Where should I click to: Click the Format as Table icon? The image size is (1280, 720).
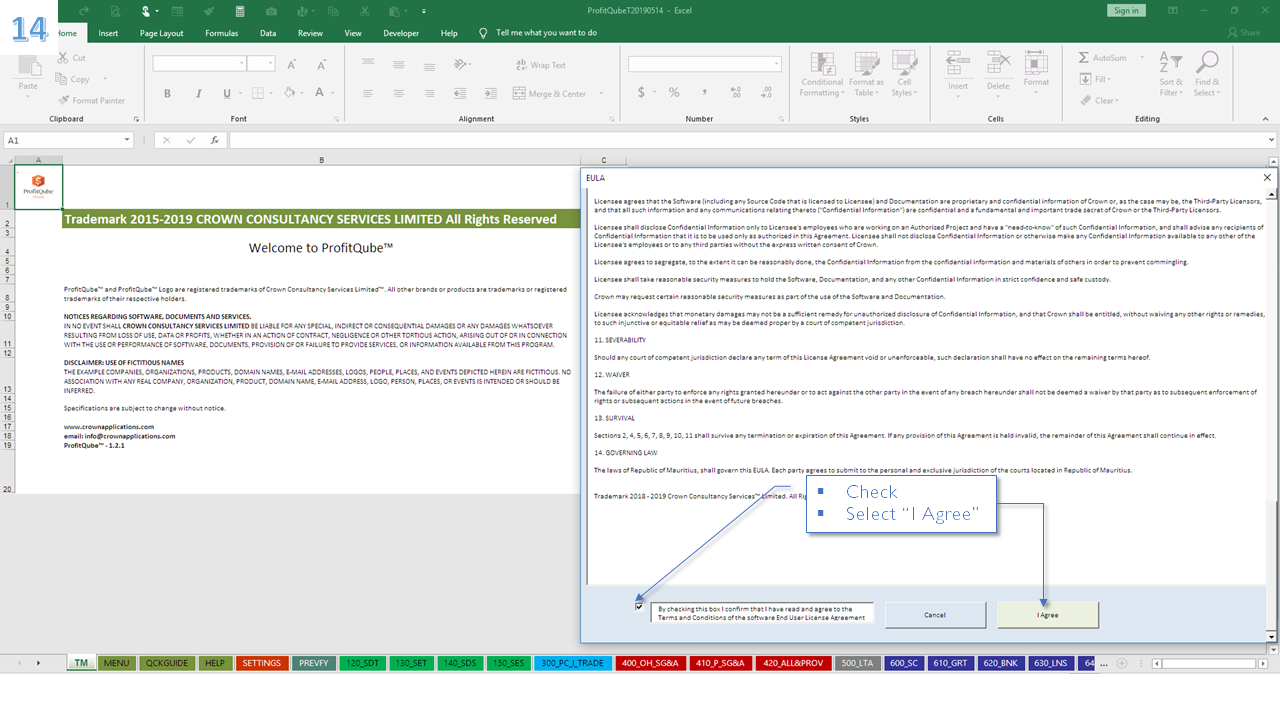coord(866,63)
